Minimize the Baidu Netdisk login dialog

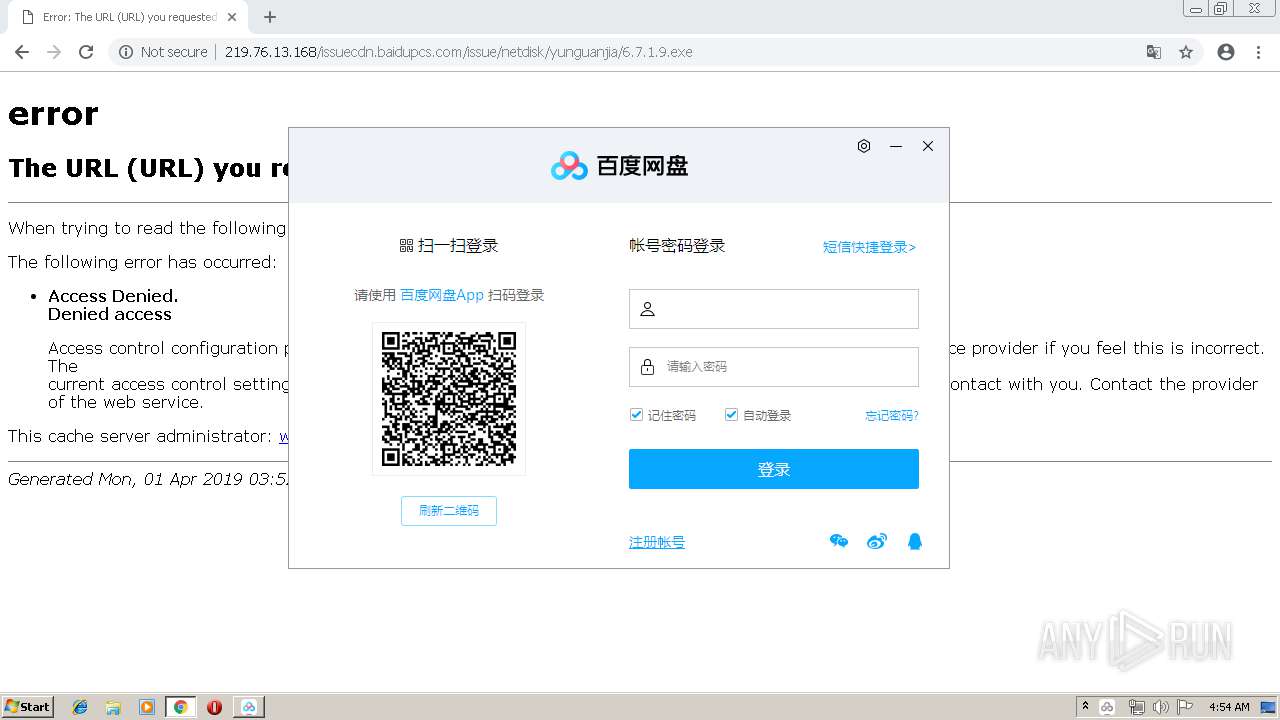pos(896,146)
